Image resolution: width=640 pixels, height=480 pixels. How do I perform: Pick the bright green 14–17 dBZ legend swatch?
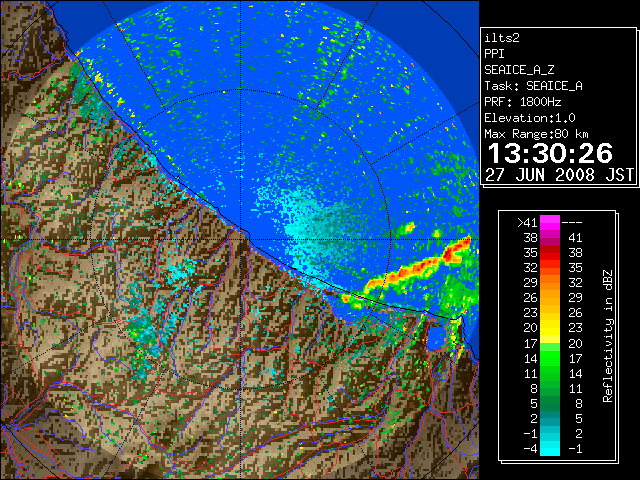[549, 358]
